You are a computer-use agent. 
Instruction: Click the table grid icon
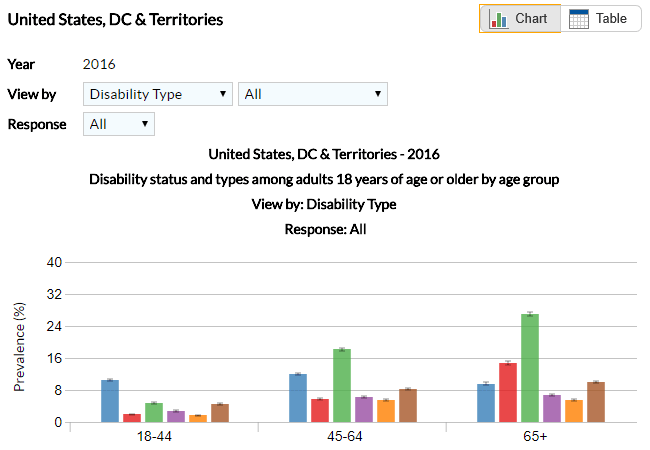pos(579,19)
